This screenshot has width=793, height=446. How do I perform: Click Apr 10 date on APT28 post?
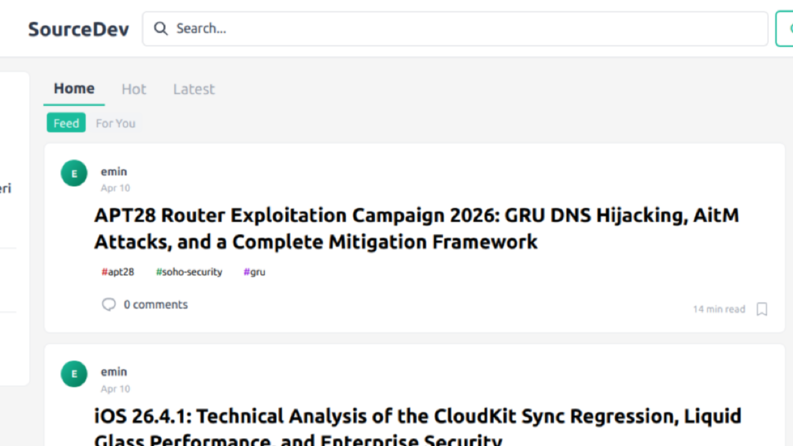115,188
